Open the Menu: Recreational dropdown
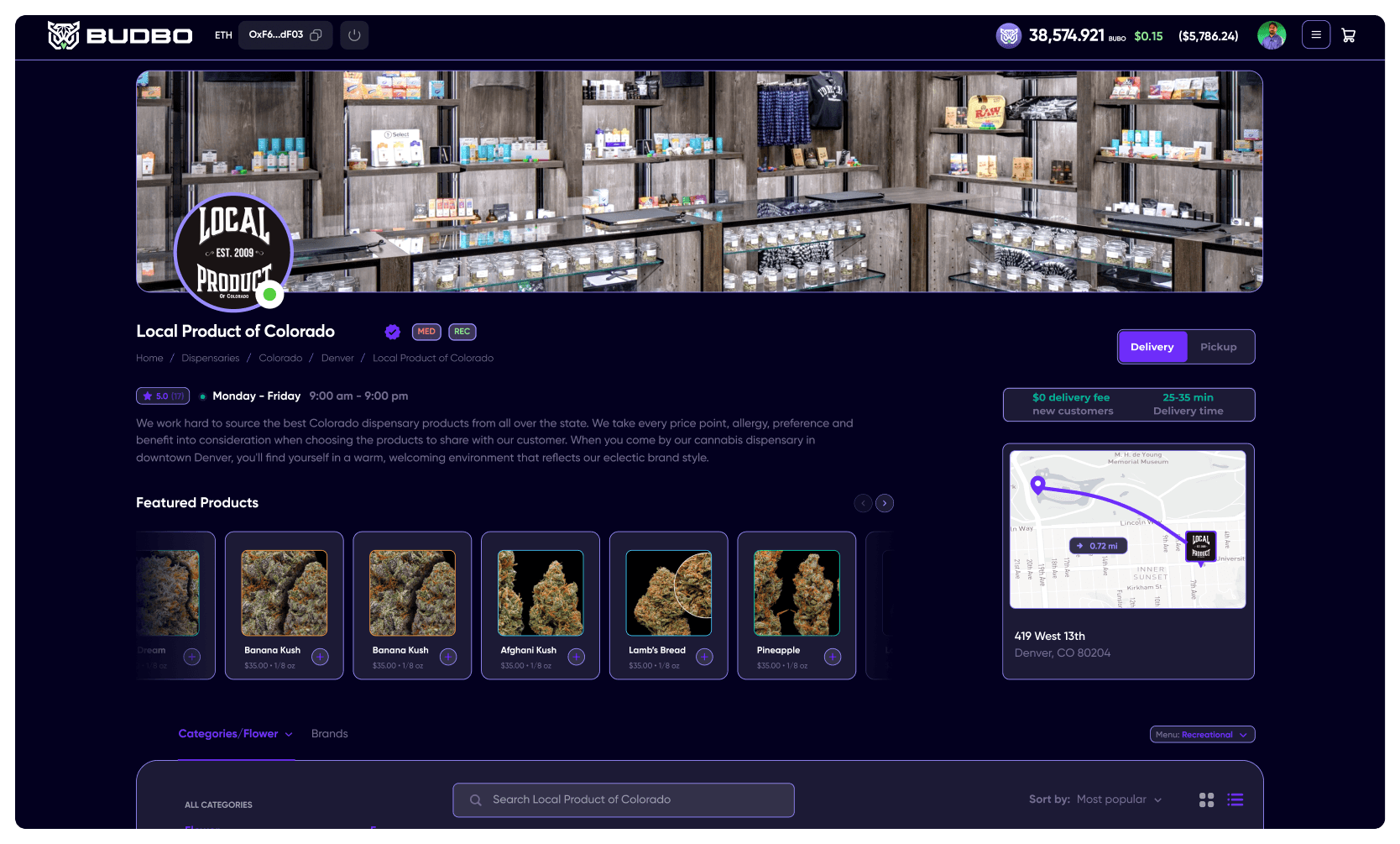Image resolution: width=1400 pixels, height=844 pixels. coord(1201,735)
